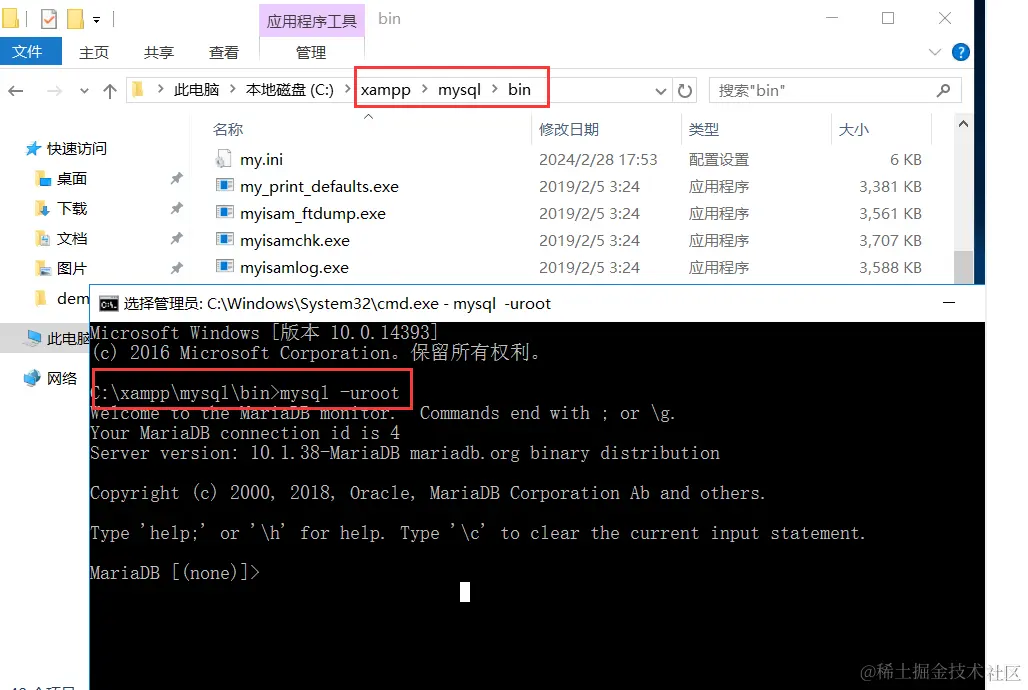Screen dimensions: 1028x690
Task: Click the file list scrollbar thumb
Action: tap(963, 266)
